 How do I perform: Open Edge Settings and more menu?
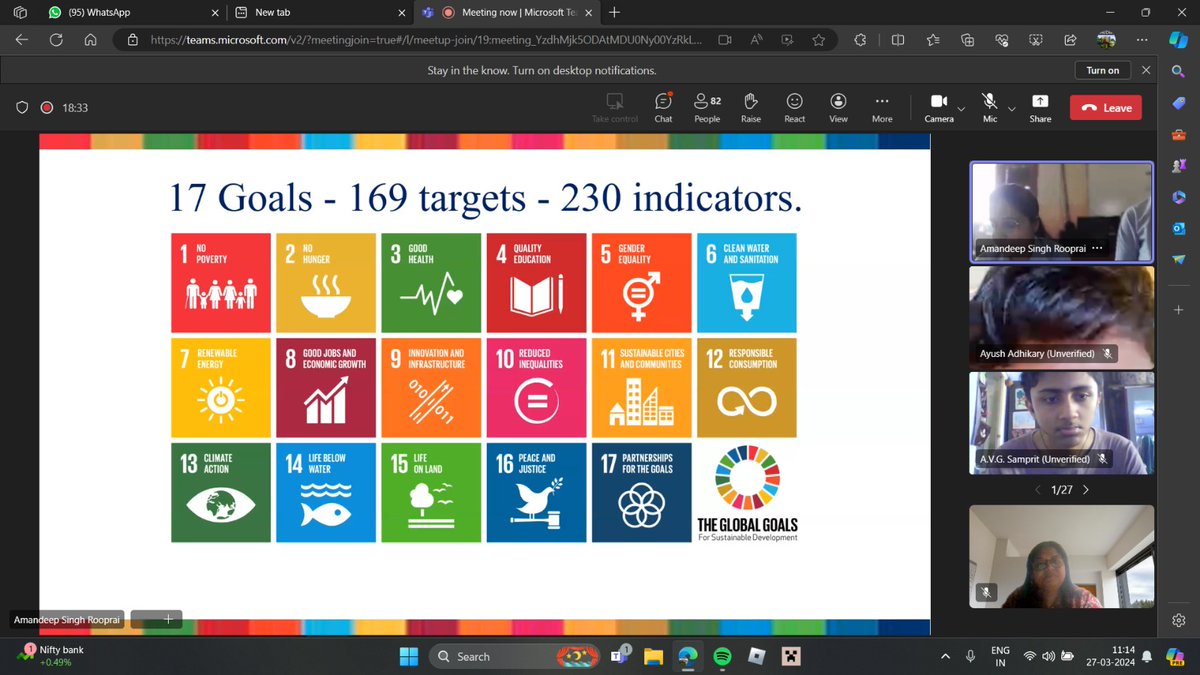1142,40
